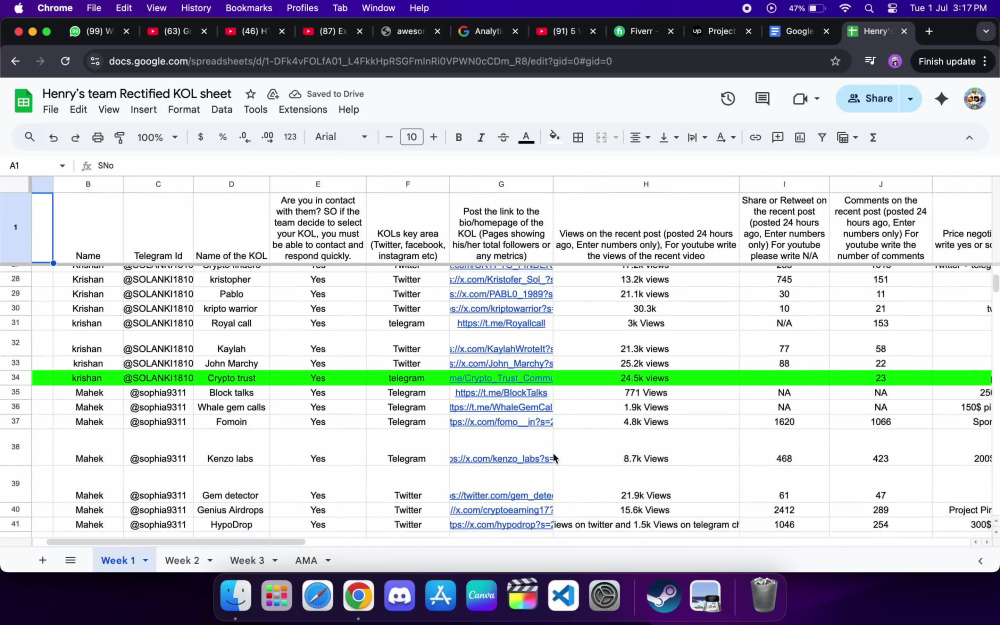This screenshot has height=625, width=1000.
Task: Open version history clock icon
Action: [728, 99]
